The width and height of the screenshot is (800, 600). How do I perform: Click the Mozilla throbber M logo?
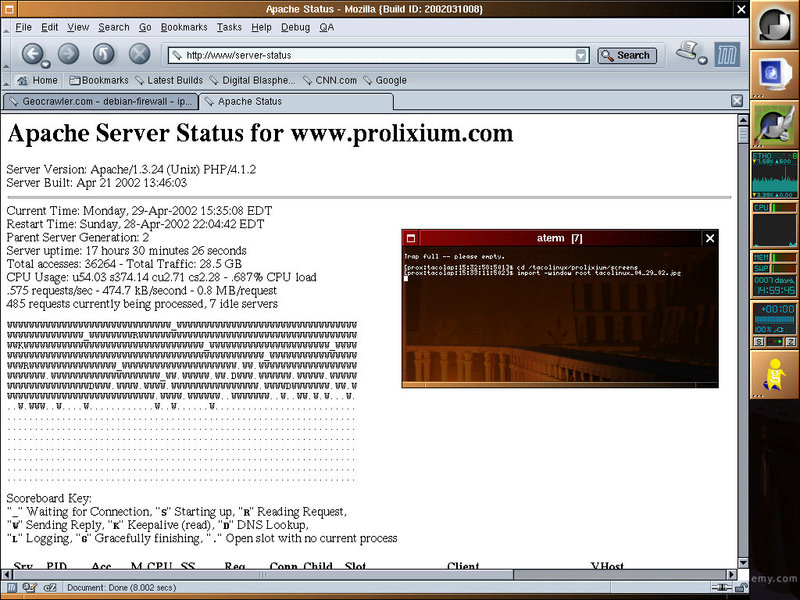pyautogui.click(x=727, y=55)
